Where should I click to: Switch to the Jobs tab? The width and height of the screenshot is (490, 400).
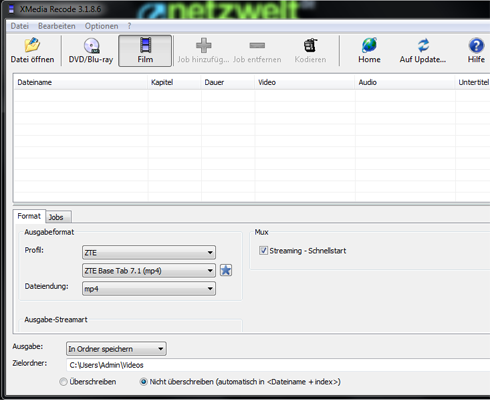tap(58, 217)
